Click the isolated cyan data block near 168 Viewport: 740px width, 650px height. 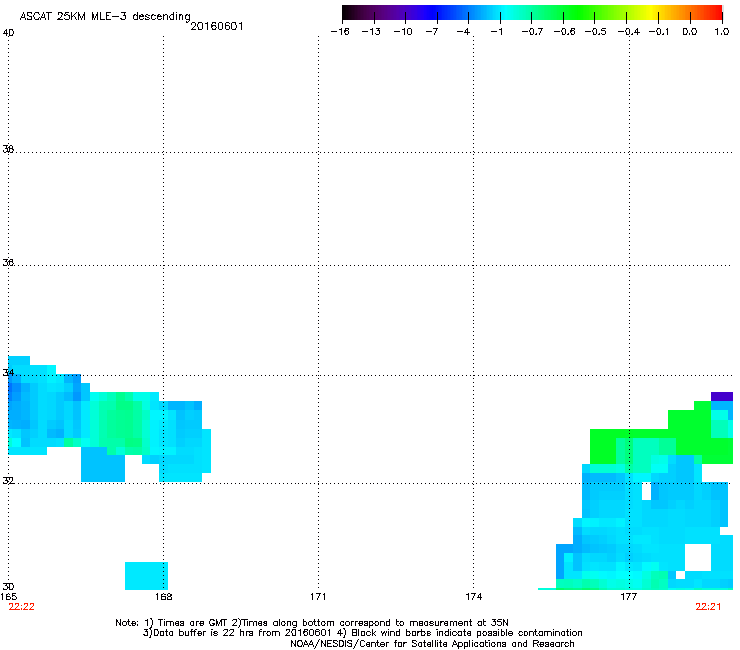(x=146, y=576)
